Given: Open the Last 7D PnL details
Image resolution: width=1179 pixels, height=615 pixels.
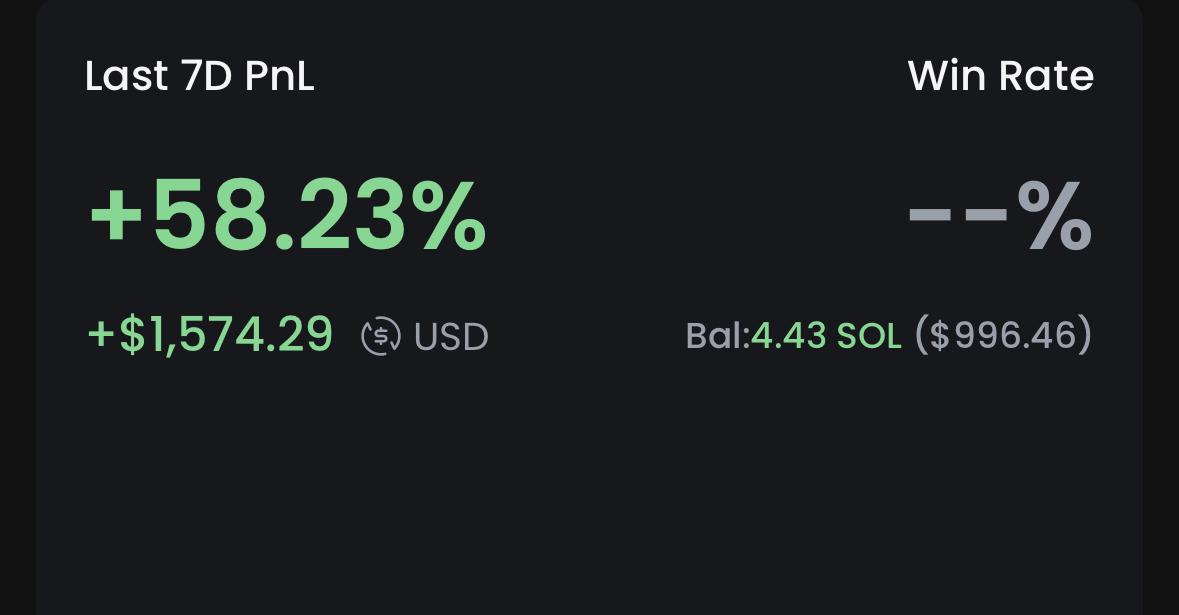Looking at the screenshot, I should [x=199, y=75].
